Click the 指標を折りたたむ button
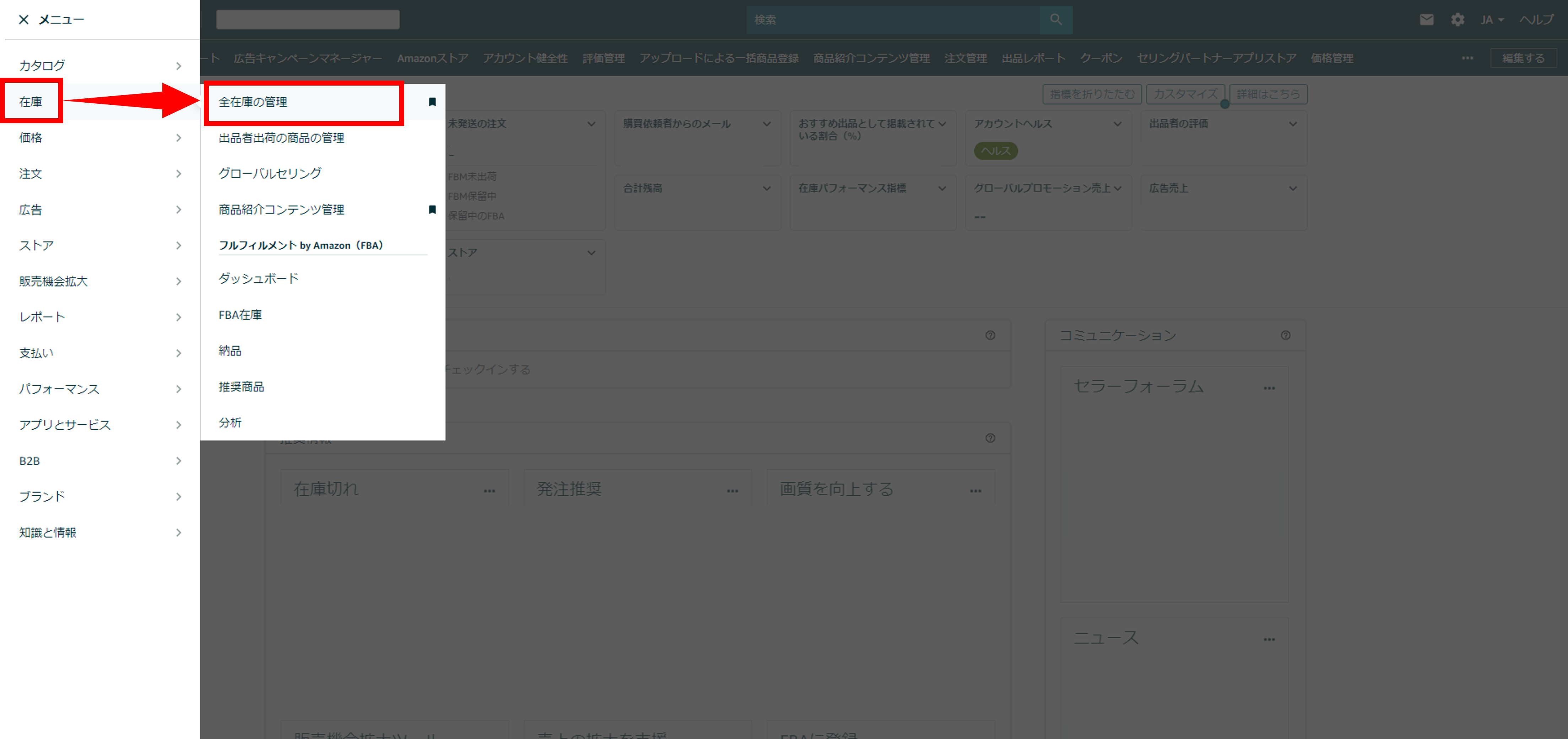Viewport: 1568px width, 739px height. click(1092, 94)
